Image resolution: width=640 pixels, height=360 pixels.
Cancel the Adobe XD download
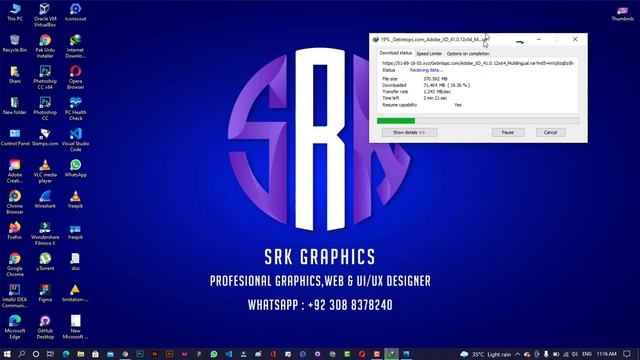coord(550,132)
